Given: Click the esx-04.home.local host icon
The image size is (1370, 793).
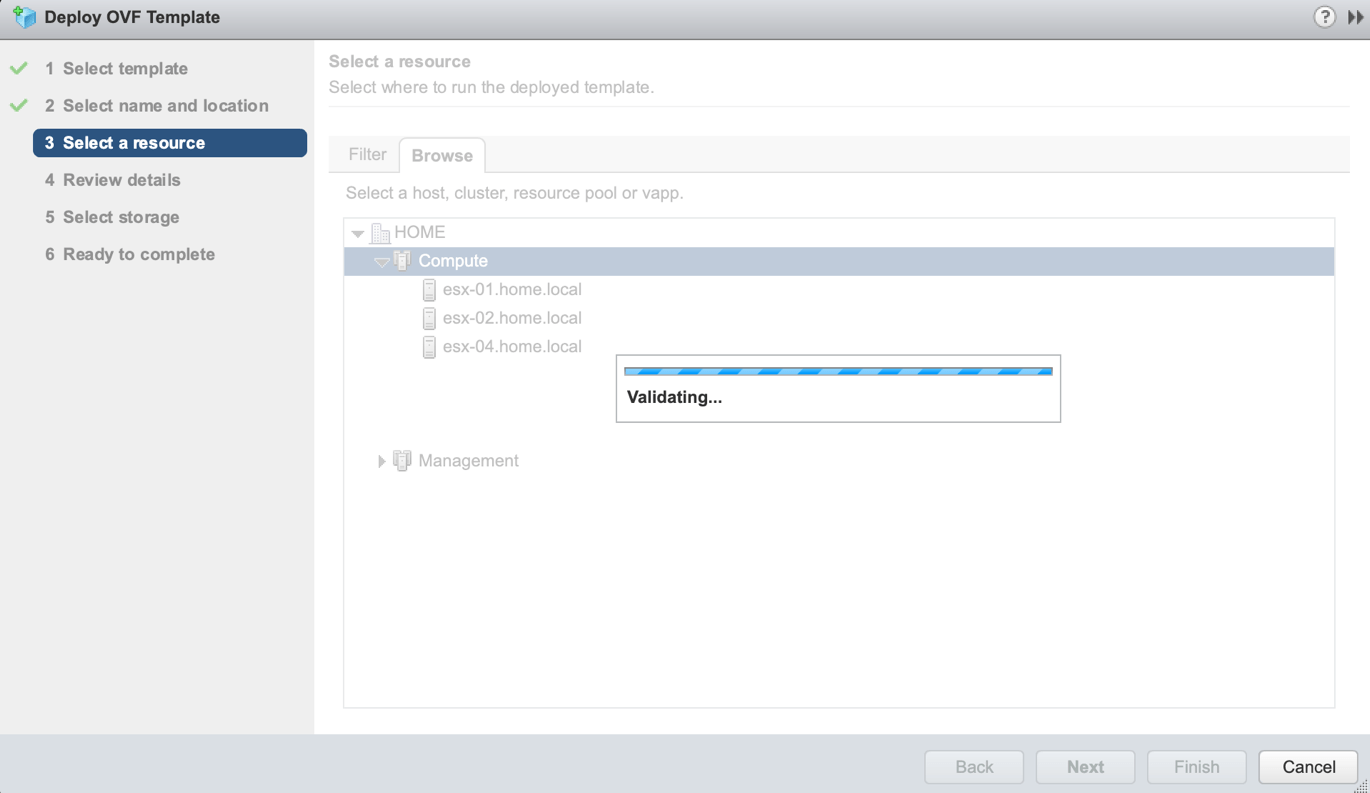Looking at the screenshot, I should click(429, 347).
